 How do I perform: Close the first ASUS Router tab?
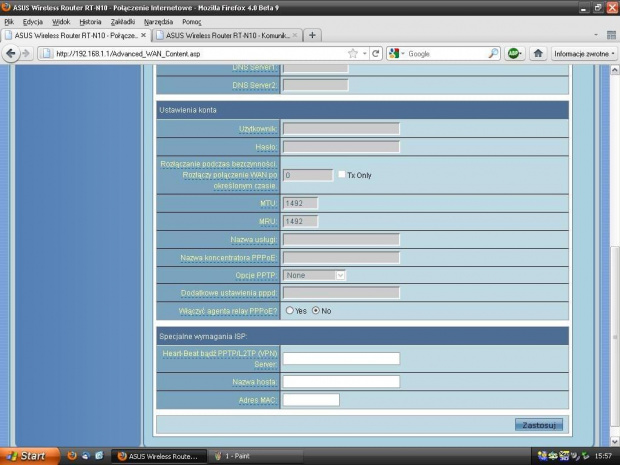(x=143, y=35)
